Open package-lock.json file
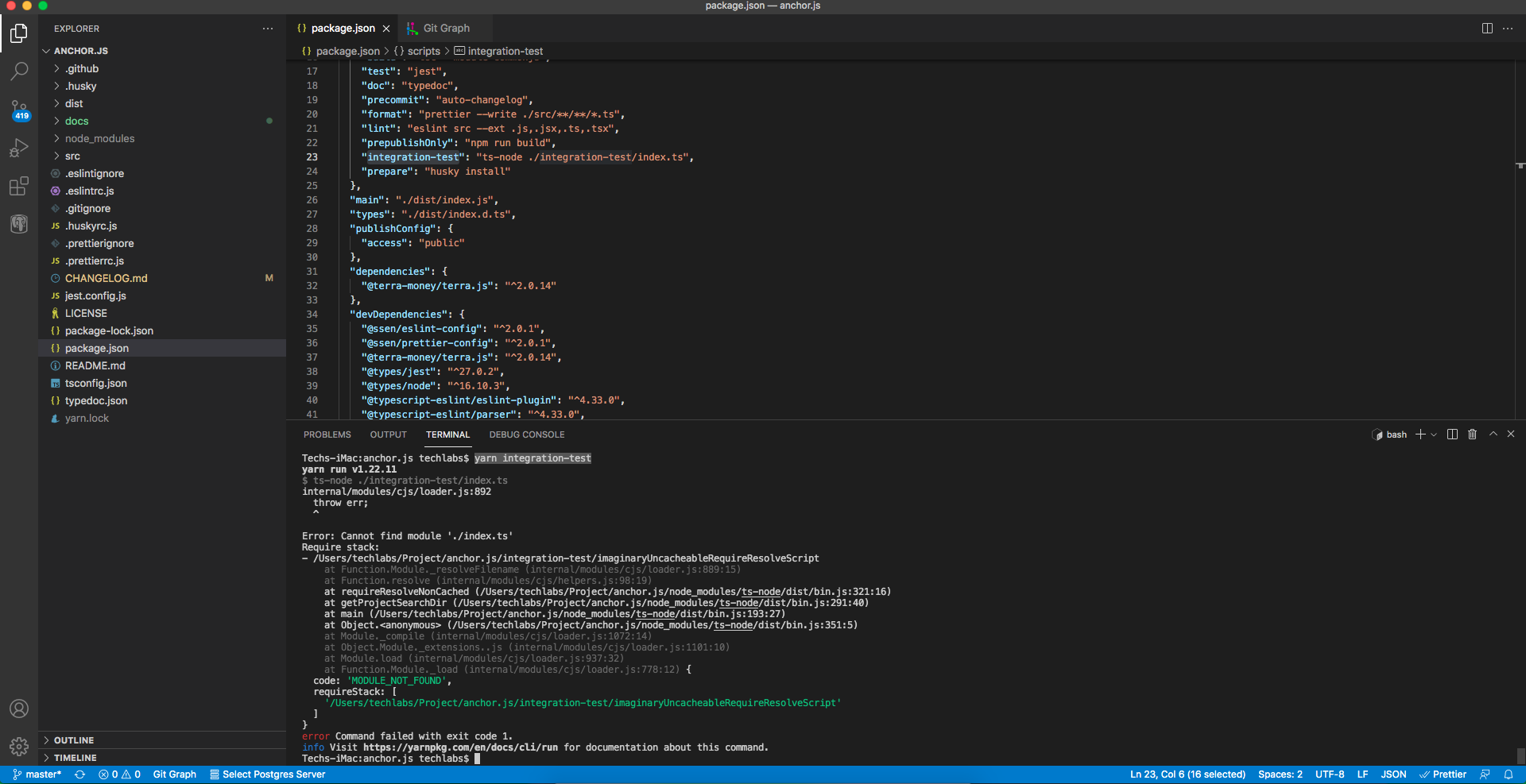This screenshot has height=784, width=1526. 162,331
